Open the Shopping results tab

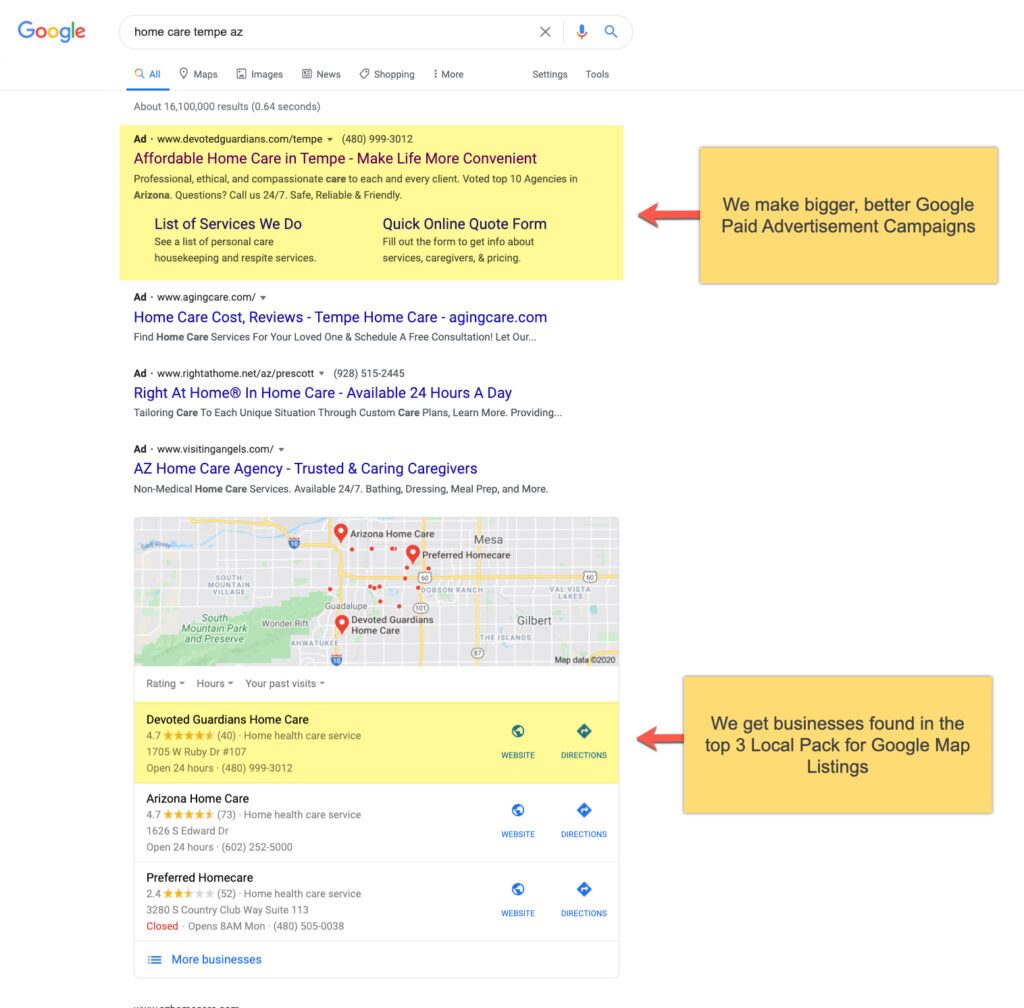[x=387, y=74]
